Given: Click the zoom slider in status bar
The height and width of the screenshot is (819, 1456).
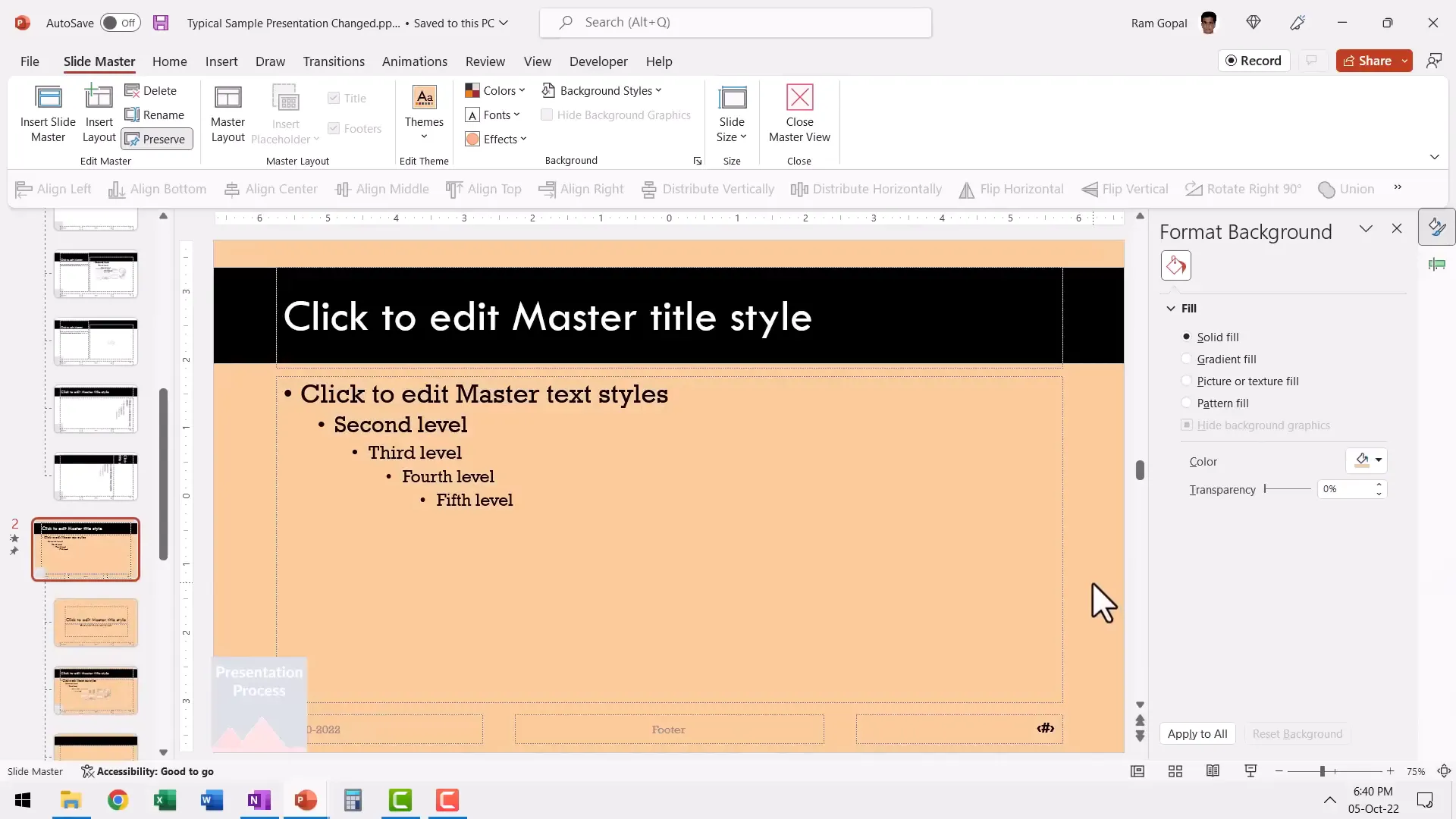Looking at the screenshot, I should (x=1335, y=771).
